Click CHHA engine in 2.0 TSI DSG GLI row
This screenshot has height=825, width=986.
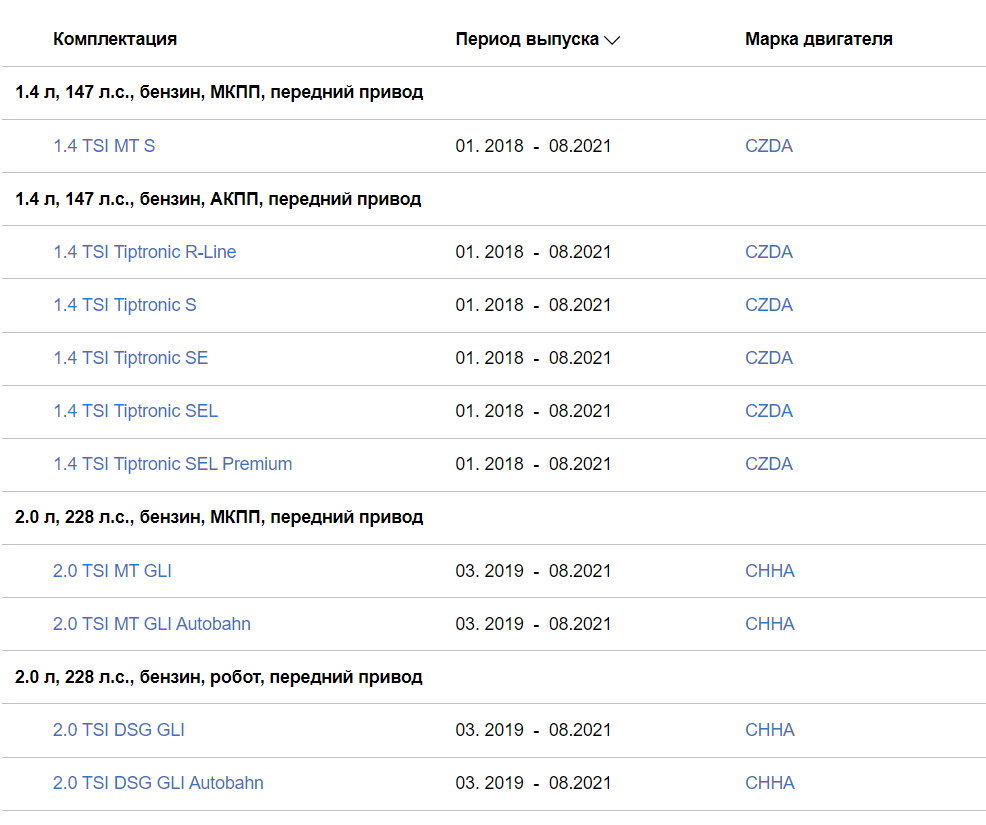coord(770,730)
